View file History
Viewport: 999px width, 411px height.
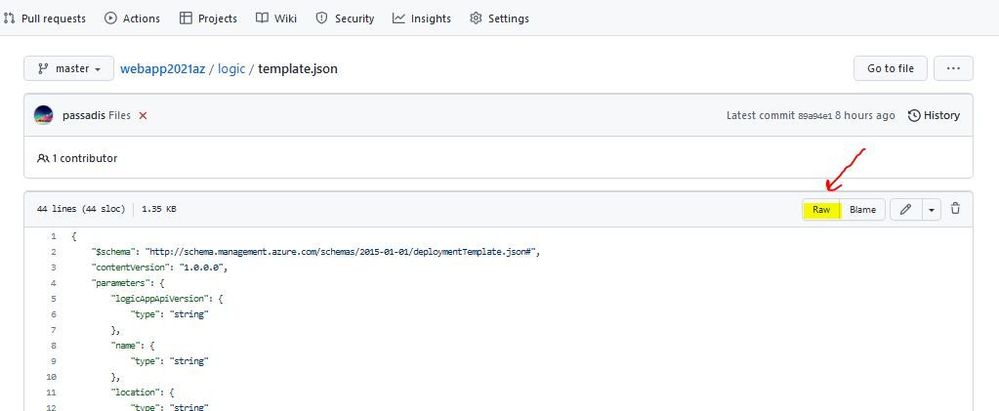934,115
